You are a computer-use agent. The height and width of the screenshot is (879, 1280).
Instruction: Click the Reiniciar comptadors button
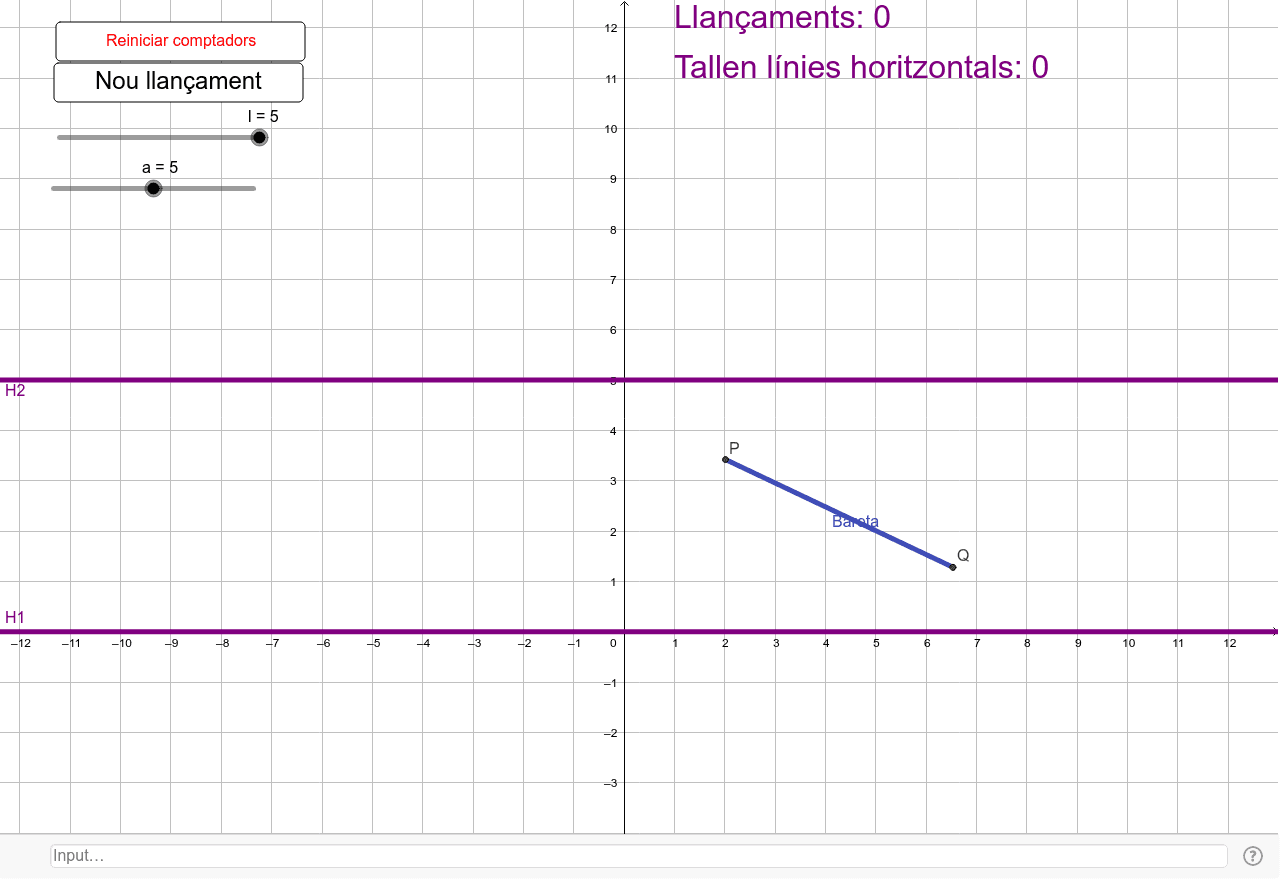[180, 41]
